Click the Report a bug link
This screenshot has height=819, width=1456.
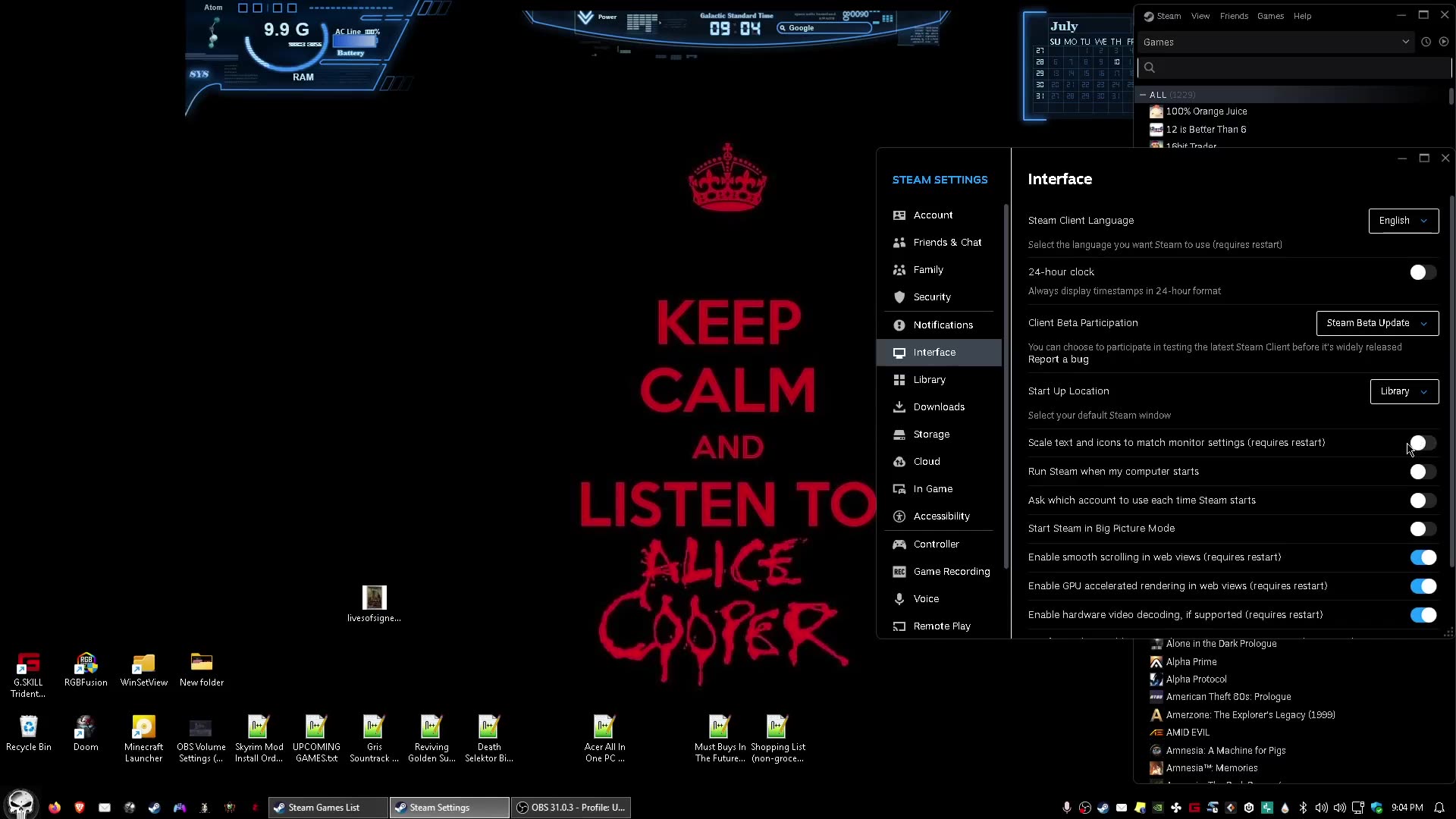1058,359
